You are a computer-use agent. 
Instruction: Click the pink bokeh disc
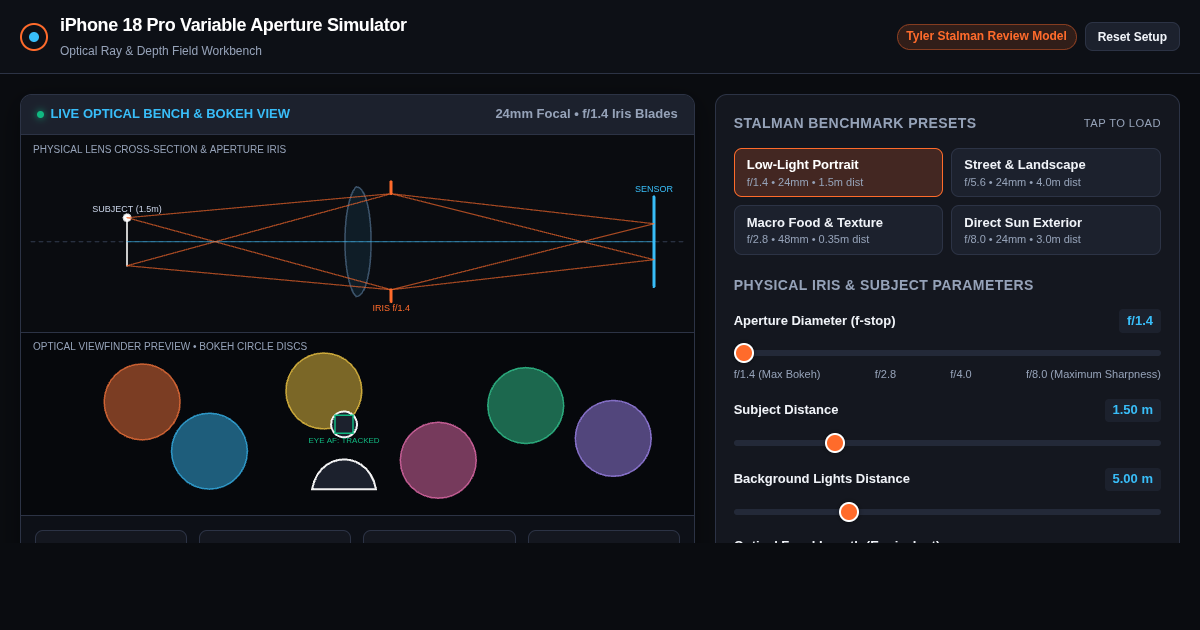click(438, 460)
